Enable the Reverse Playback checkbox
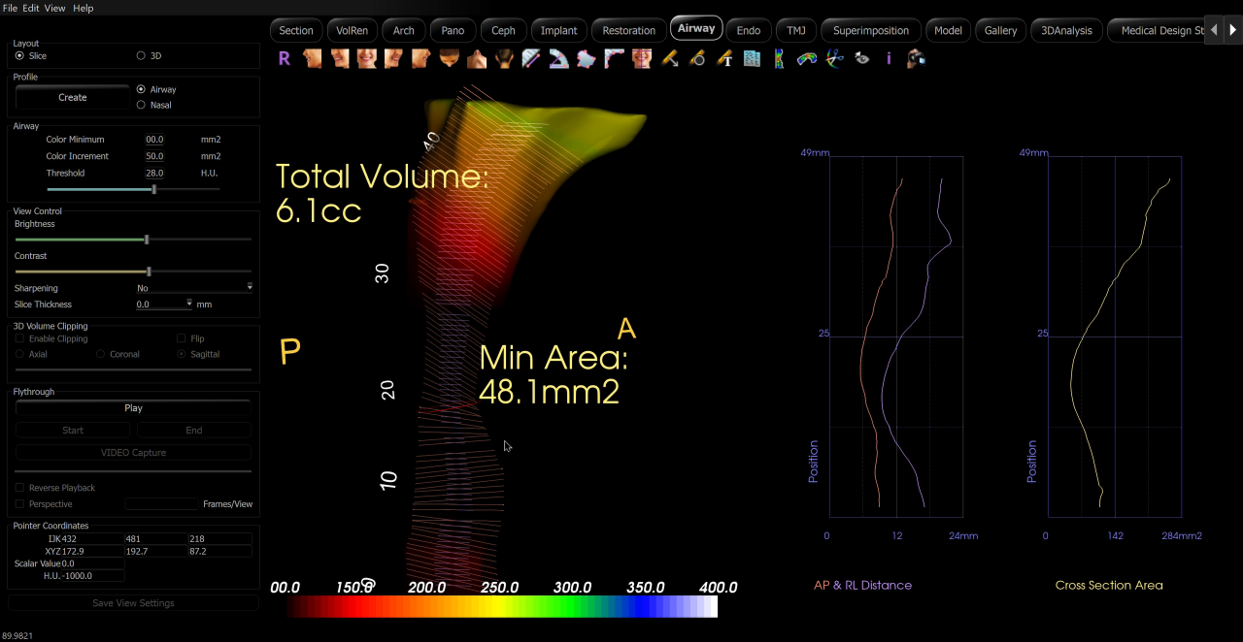This screenshot has width=1243, height=642. pyautogui.click(x=20, y=488)
